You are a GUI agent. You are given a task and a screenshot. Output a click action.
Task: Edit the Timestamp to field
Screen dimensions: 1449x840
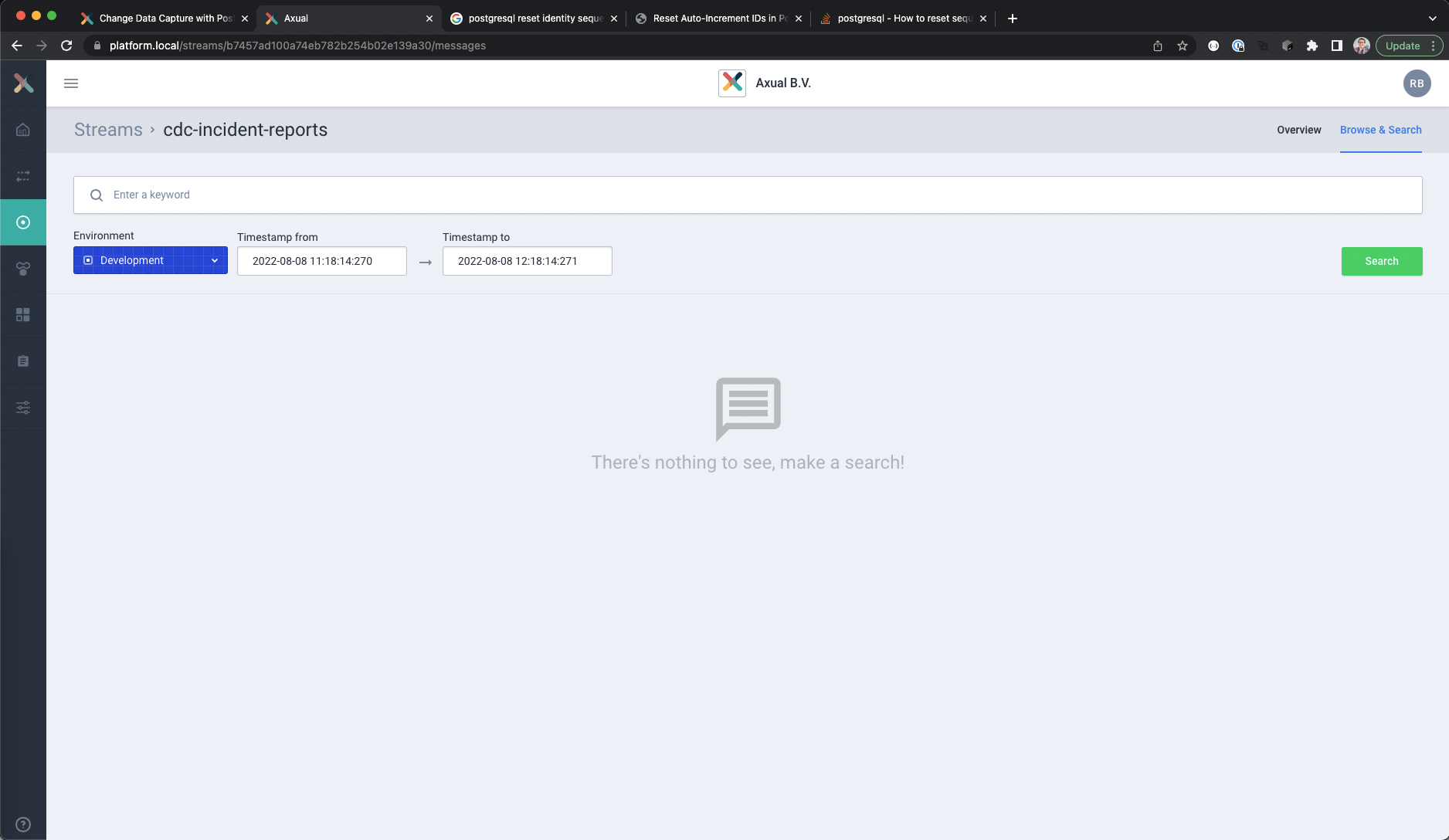[x=528, y=261]
